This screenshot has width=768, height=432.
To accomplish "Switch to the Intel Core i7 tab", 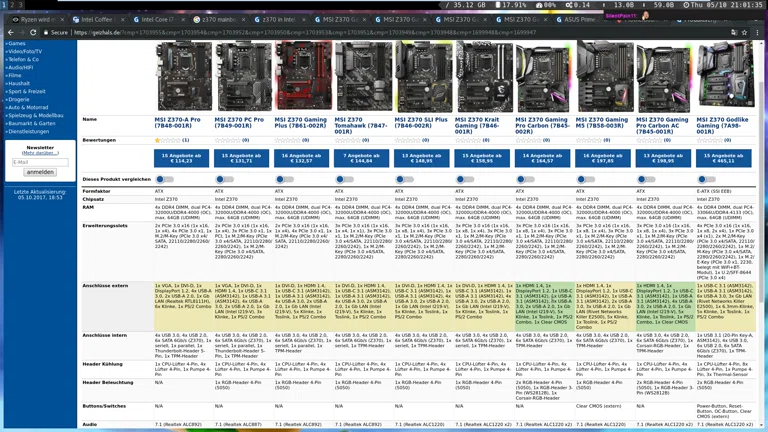I will (x=157, y=20).
